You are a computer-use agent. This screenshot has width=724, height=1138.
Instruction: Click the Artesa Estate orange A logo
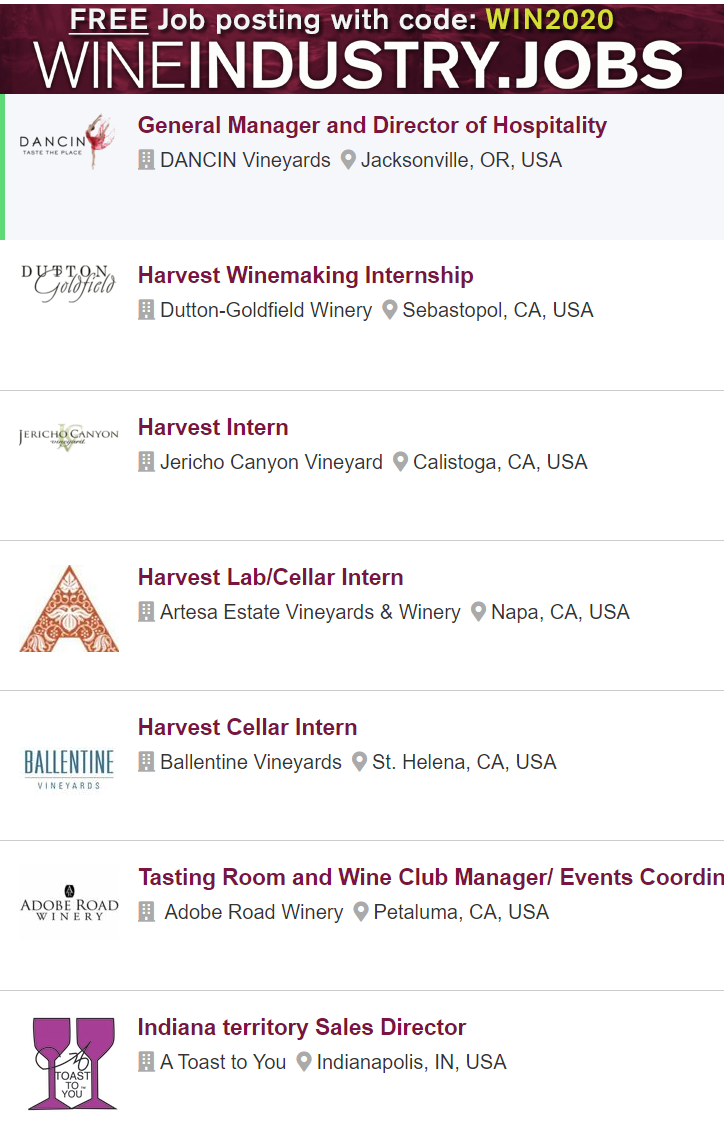[x=69, y=609]
